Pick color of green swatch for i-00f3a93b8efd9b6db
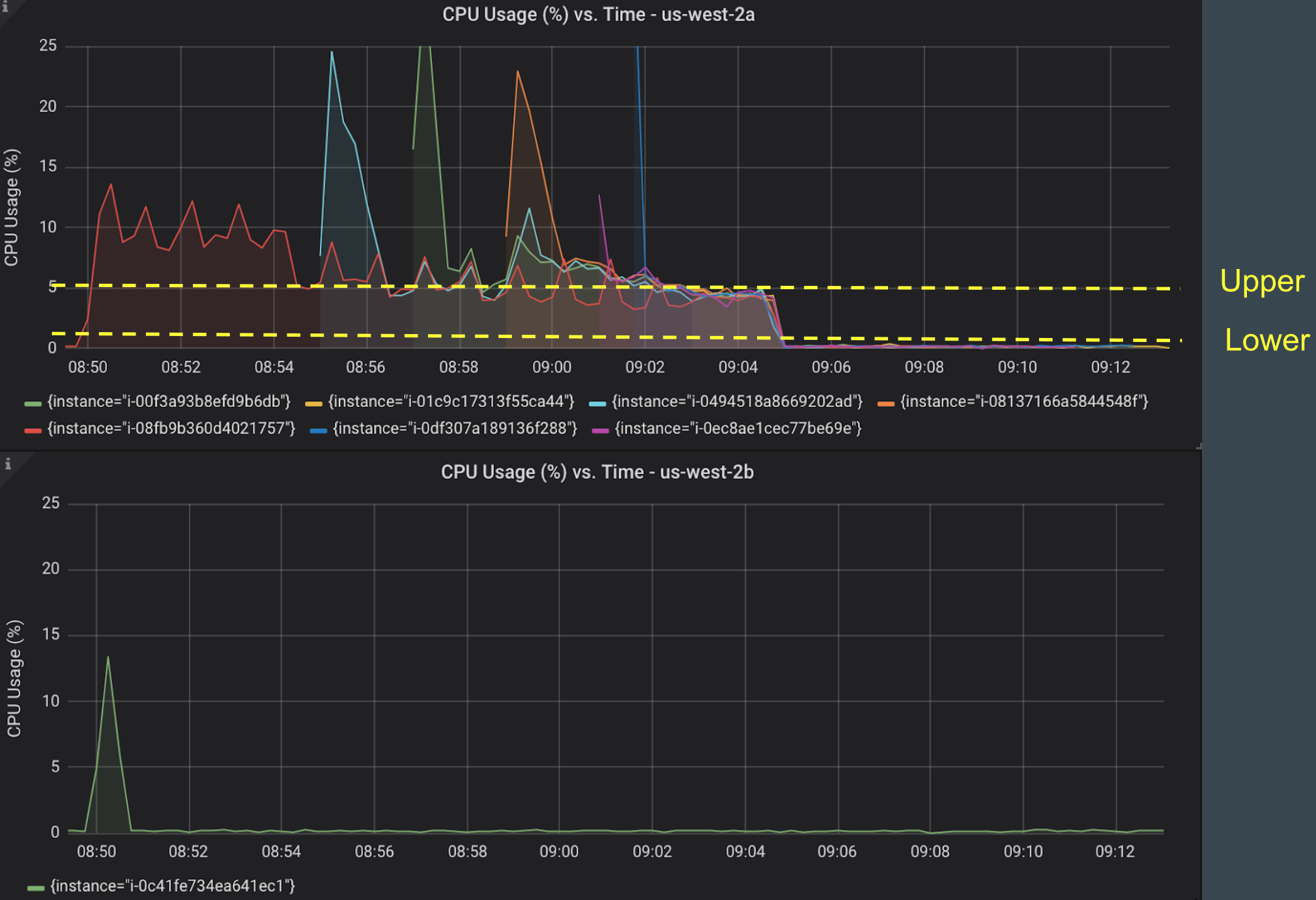This screenshot has height=900, width=1316. coord(33,404)
